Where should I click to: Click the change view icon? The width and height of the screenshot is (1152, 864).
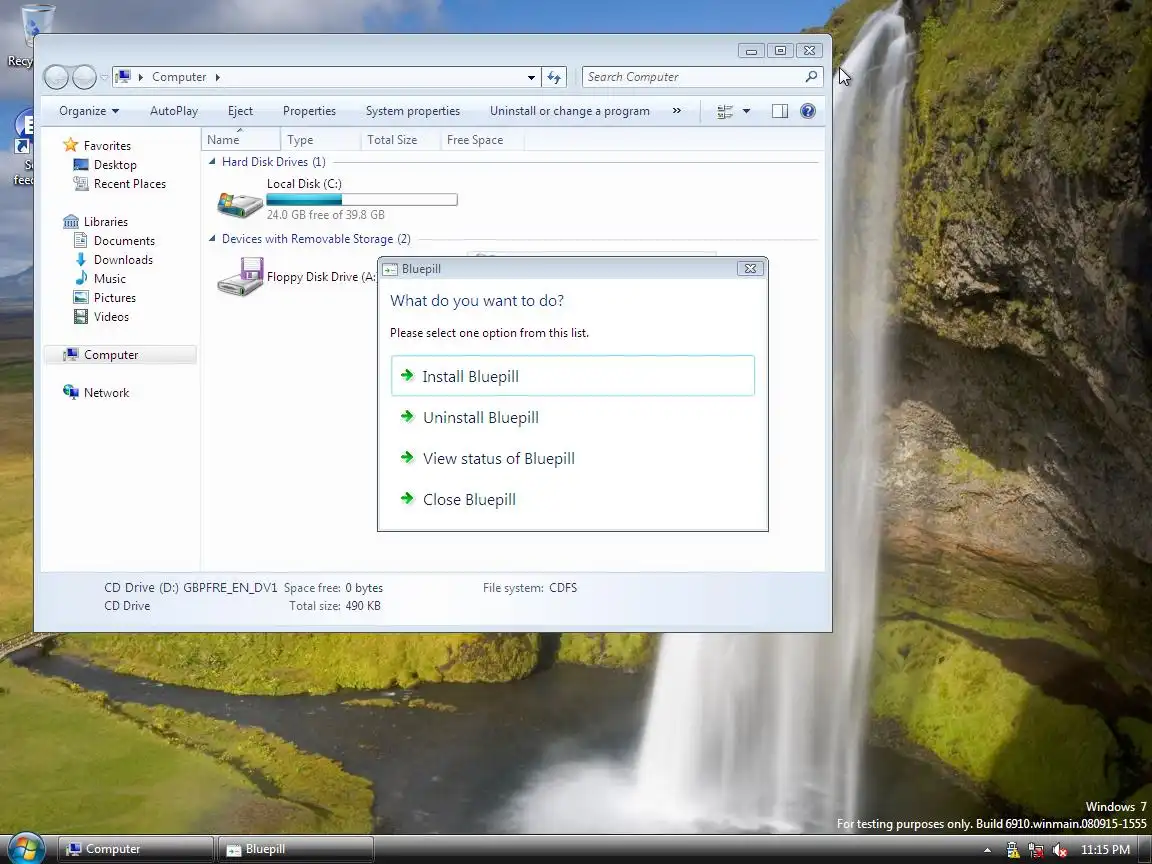[724, 111]
